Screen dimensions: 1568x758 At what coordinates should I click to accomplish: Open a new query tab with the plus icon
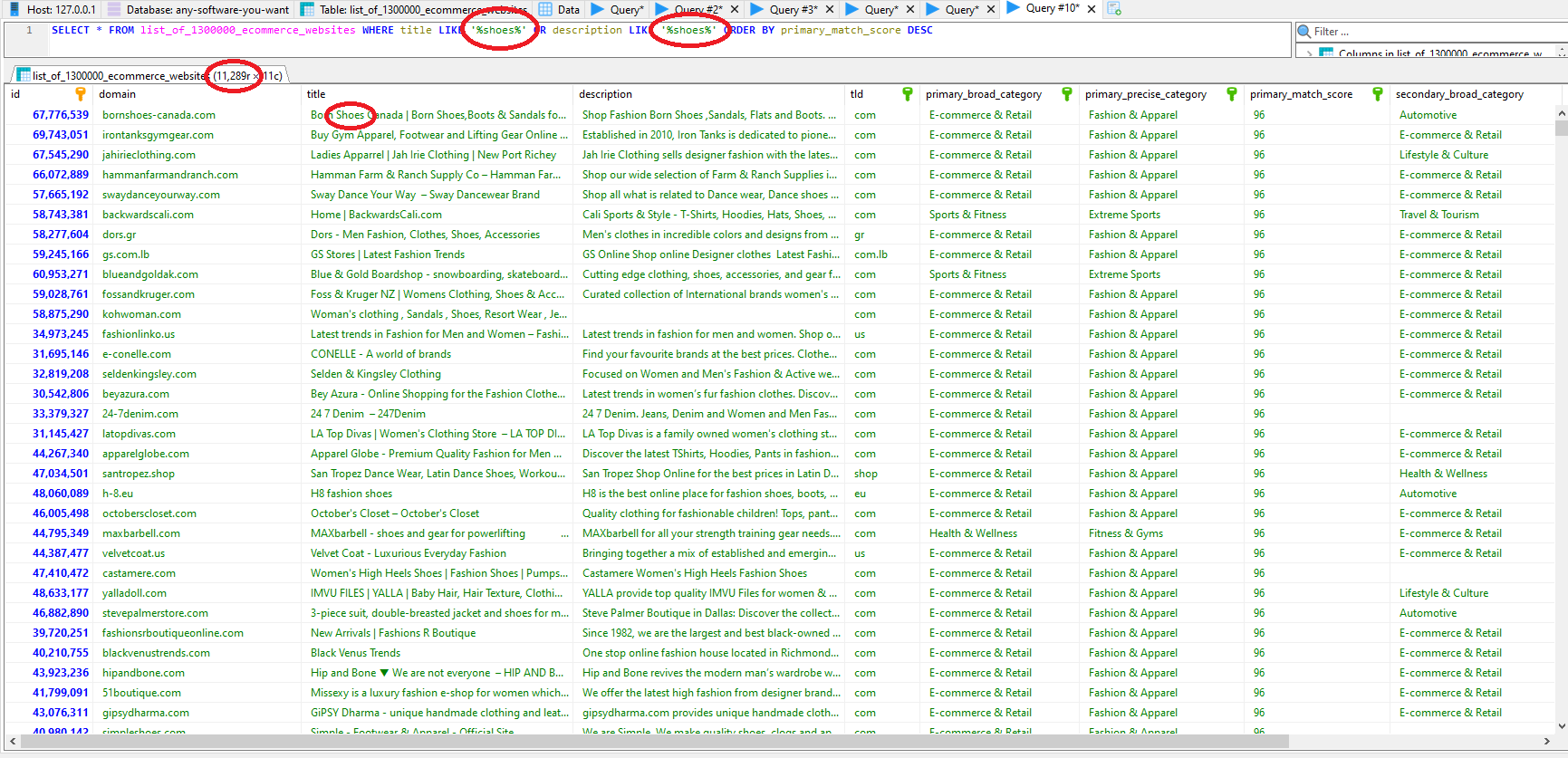(1113, 9)
